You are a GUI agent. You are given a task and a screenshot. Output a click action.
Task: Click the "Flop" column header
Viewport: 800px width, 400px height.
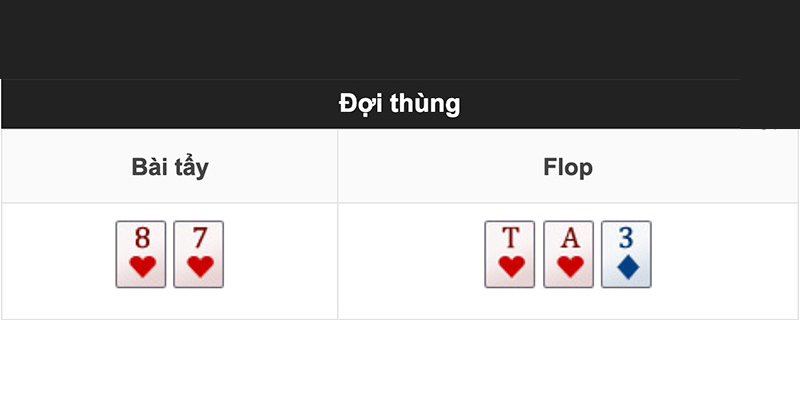point(568,167)
